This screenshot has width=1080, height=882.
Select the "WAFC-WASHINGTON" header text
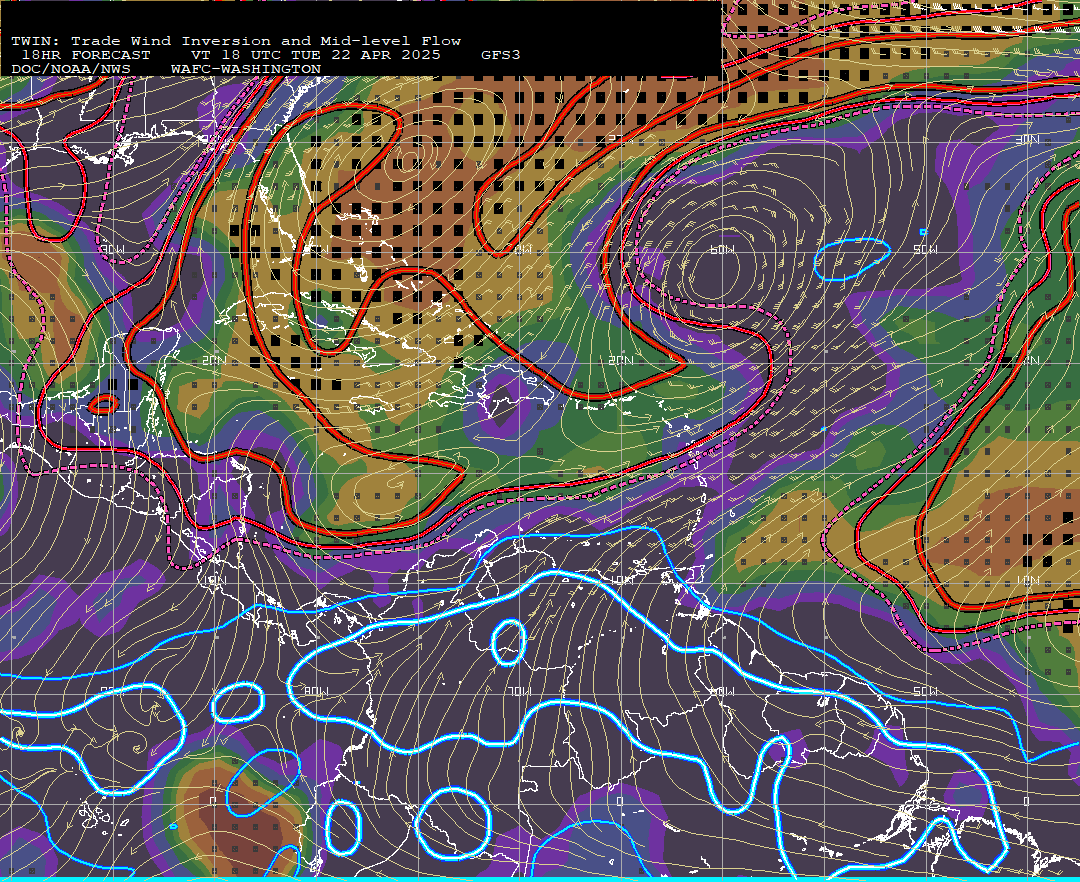[x=246, y=70]
